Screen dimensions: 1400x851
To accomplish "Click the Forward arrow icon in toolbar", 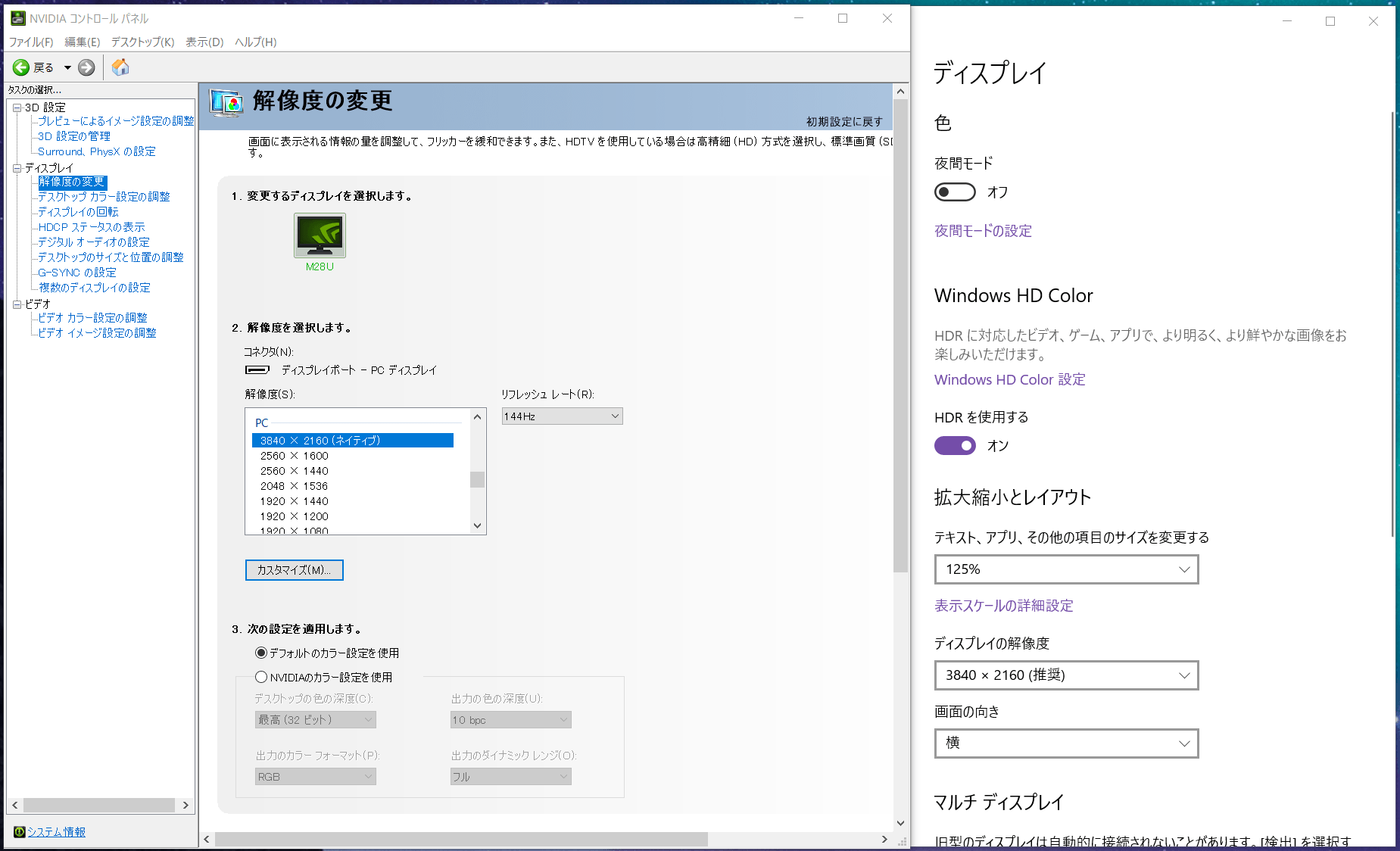I will [87, 67].
